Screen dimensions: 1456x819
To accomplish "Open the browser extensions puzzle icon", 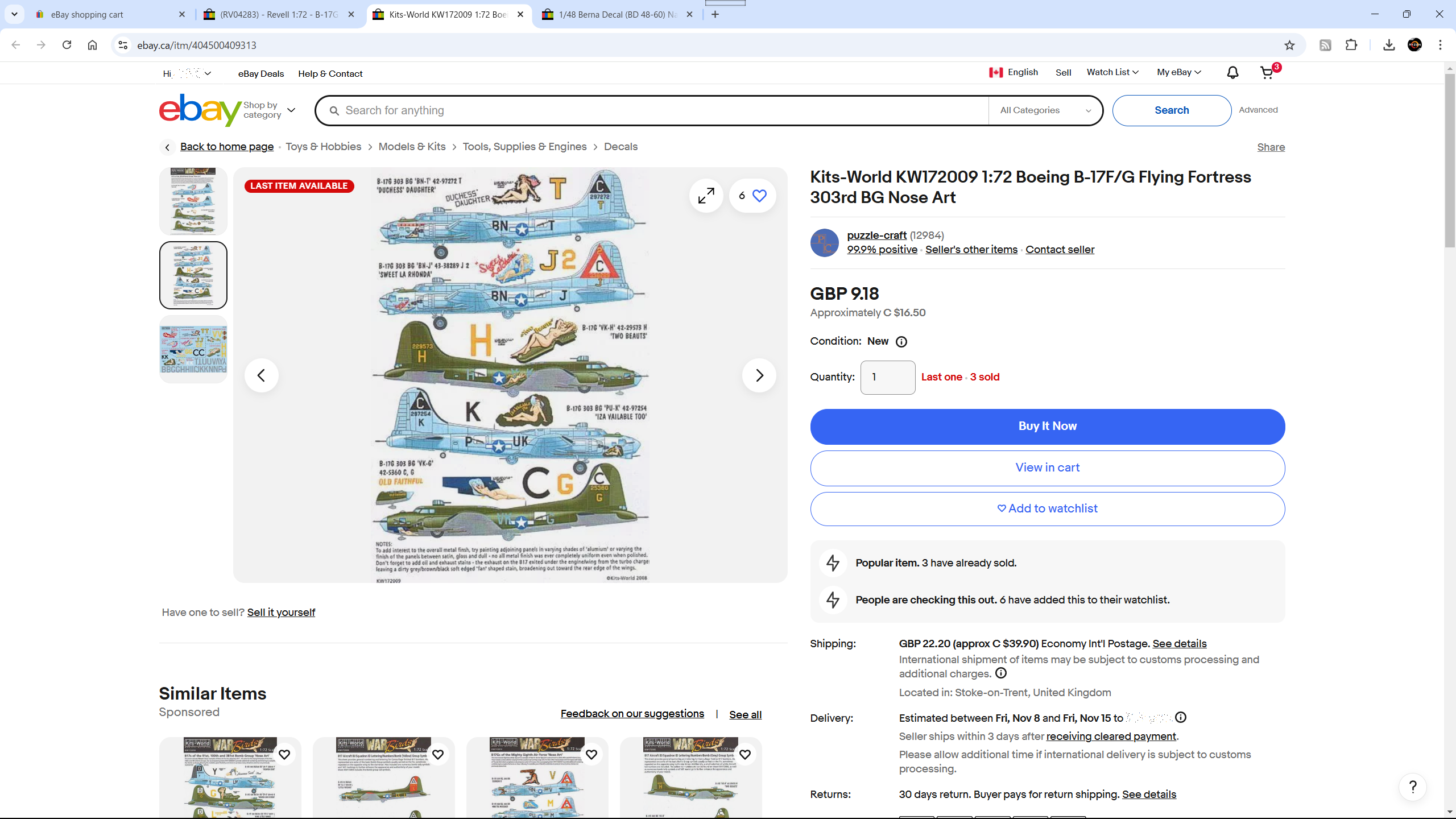I will pyautogui.click(x=1351, y=45).
